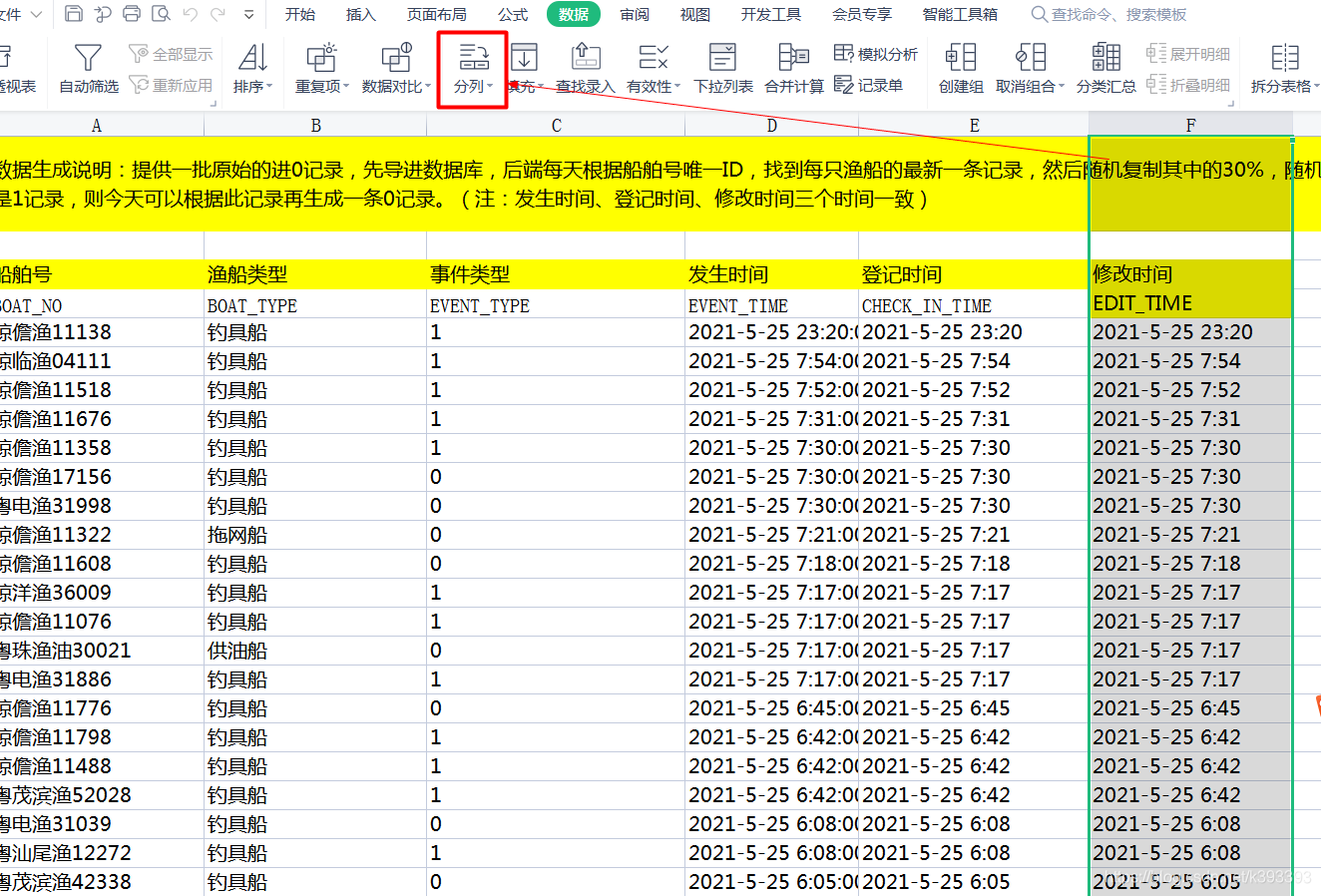This screenshot has width=1321, height=896.
Task: Click the 取消组合 ungroup icon
Action: [x=1030, y=58]
